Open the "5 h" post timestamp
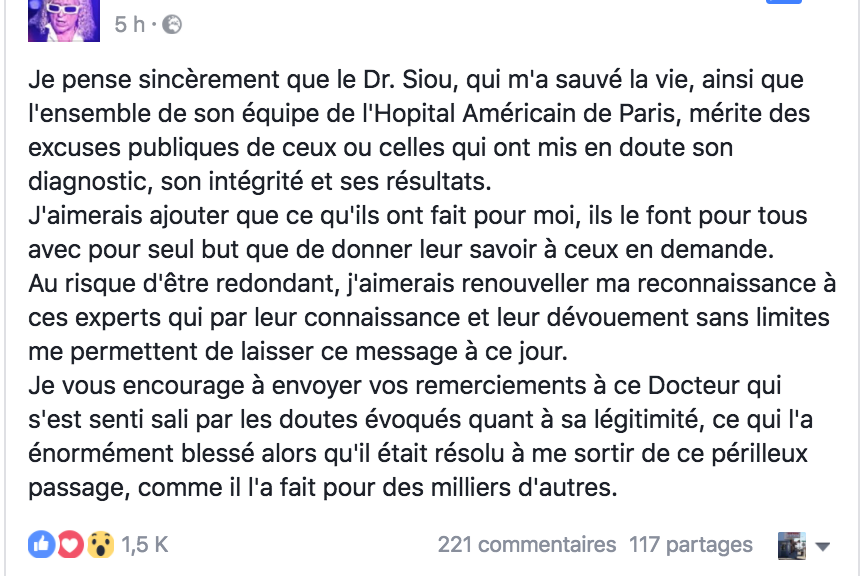This screenshot has height=576, width=868. (130, 25)
